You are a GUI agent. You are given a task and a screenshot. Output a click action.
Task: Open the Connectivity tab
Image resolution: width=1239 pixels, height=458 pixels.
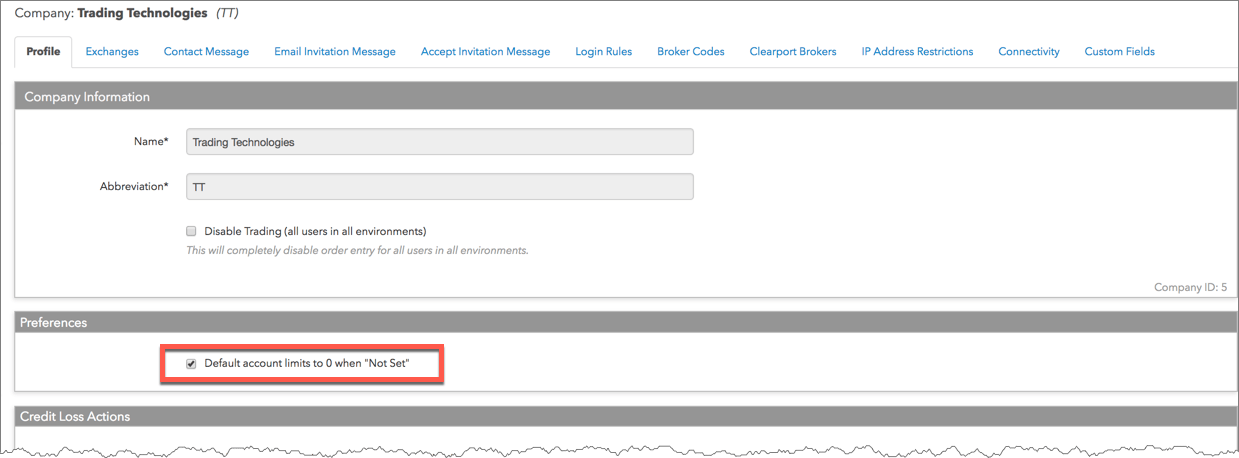click(x=1029, y=52)
